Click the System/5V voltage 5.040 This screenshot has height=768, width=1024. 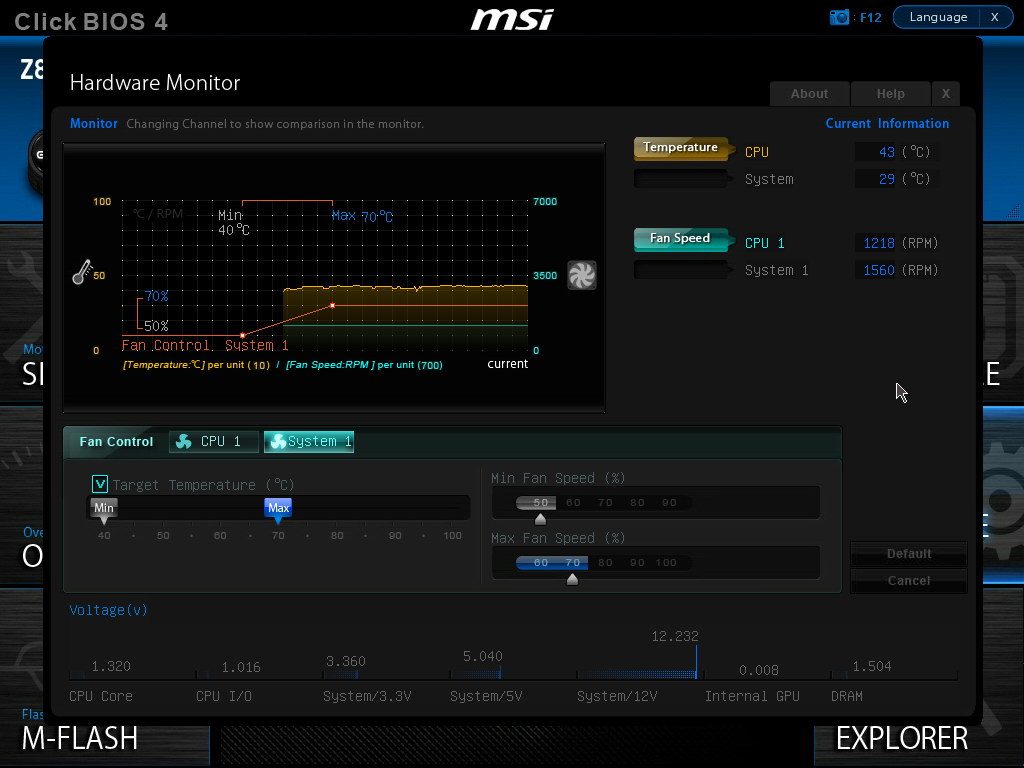(x=483, y=656)
